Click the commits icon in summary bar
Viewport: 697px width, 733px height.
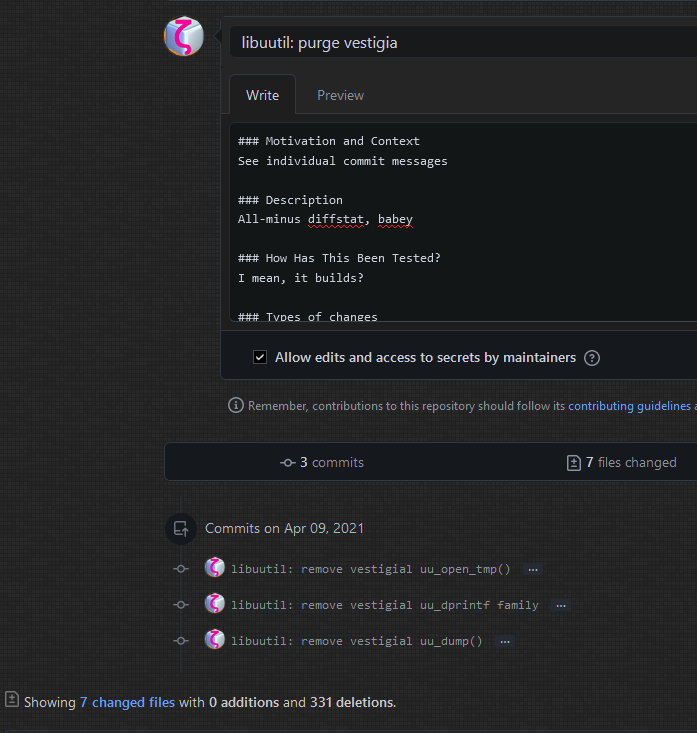pyautogui.click(x=288, y=463)
